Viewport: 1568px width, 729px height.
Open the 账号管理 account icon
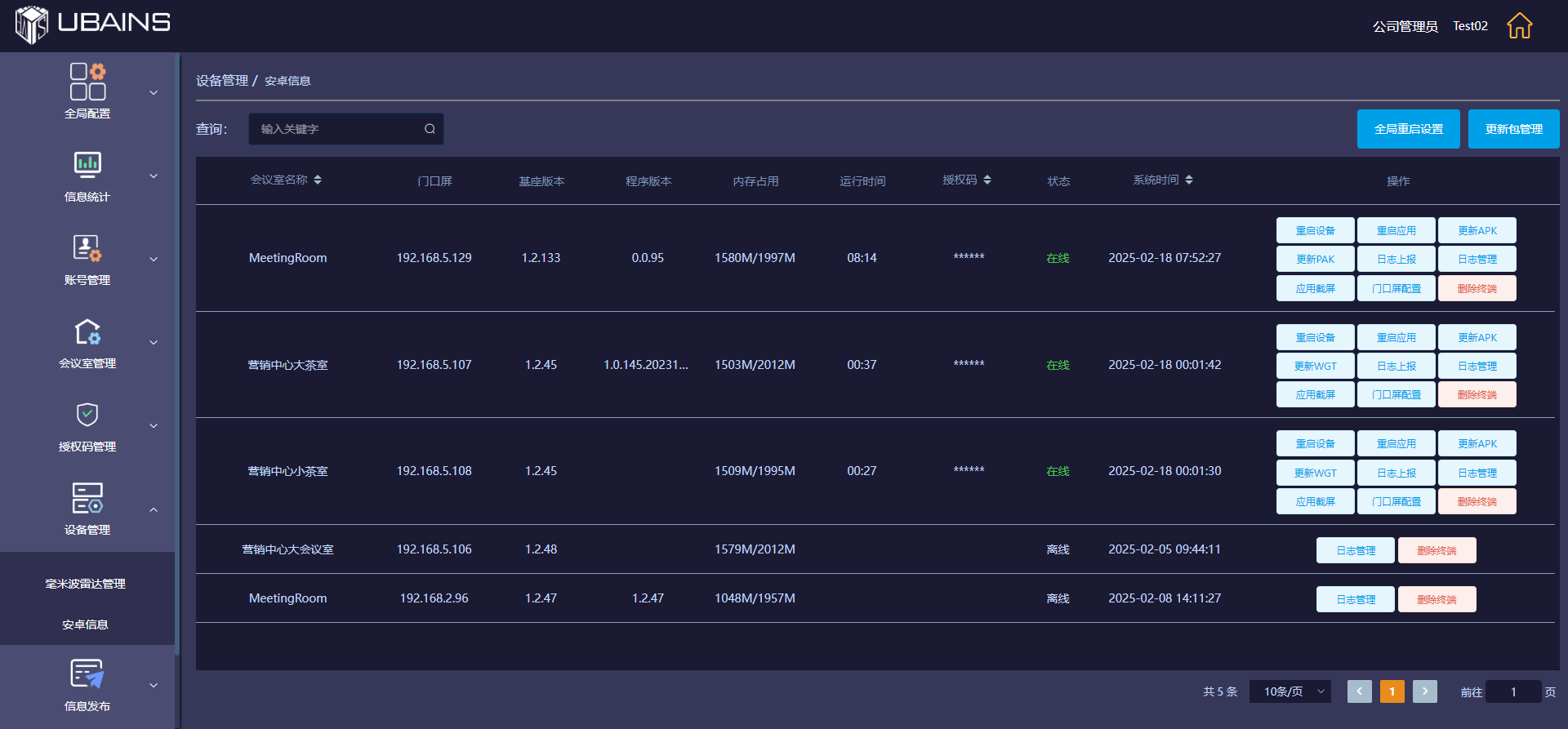click(x=87, y=248)
